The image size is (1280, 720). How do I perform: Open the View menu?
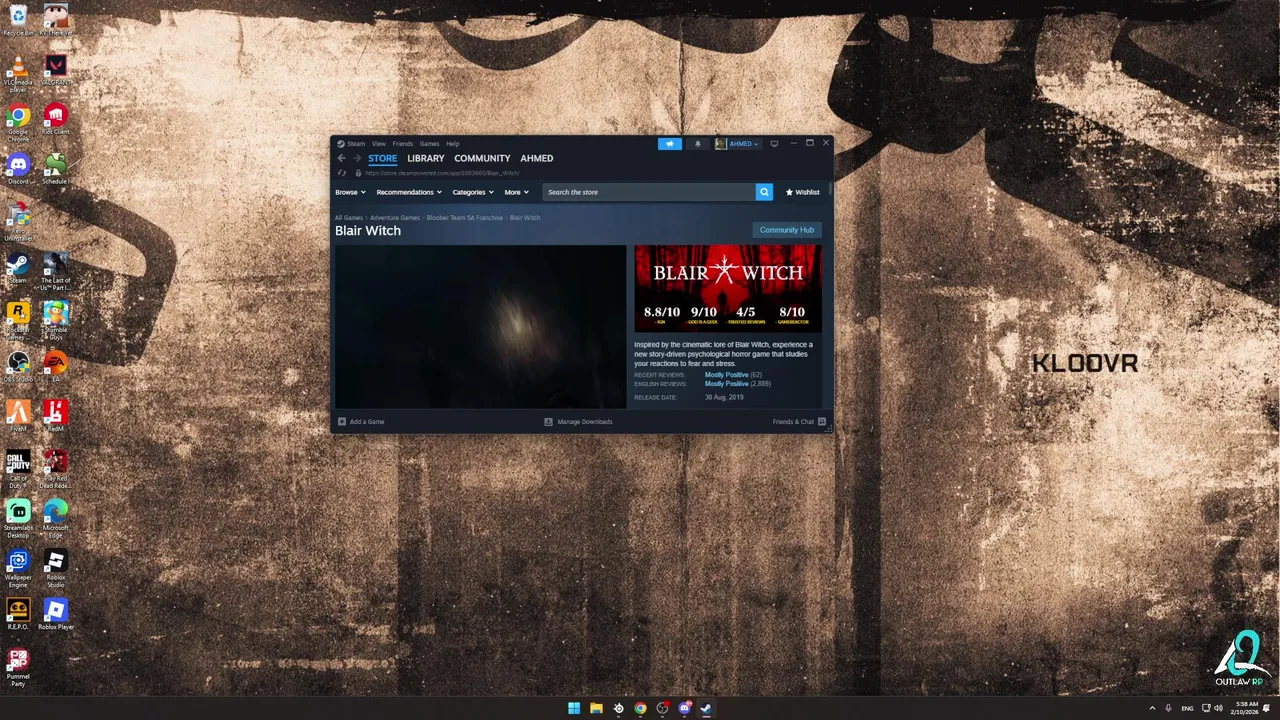pyautogui.click(x=379, y=144)
